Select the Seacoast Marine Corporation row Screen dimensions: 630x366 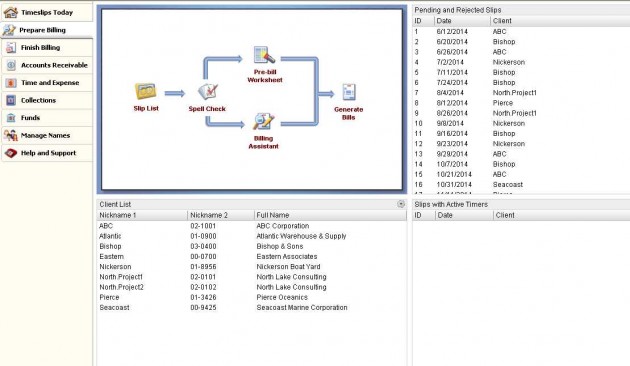(x=252, y=308)
